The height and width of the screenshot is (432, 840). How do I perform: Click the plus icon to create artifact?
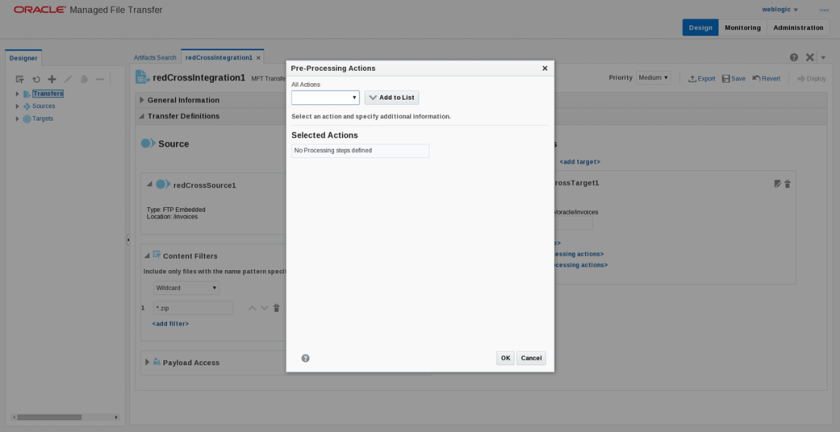click(x=52, y=80)
